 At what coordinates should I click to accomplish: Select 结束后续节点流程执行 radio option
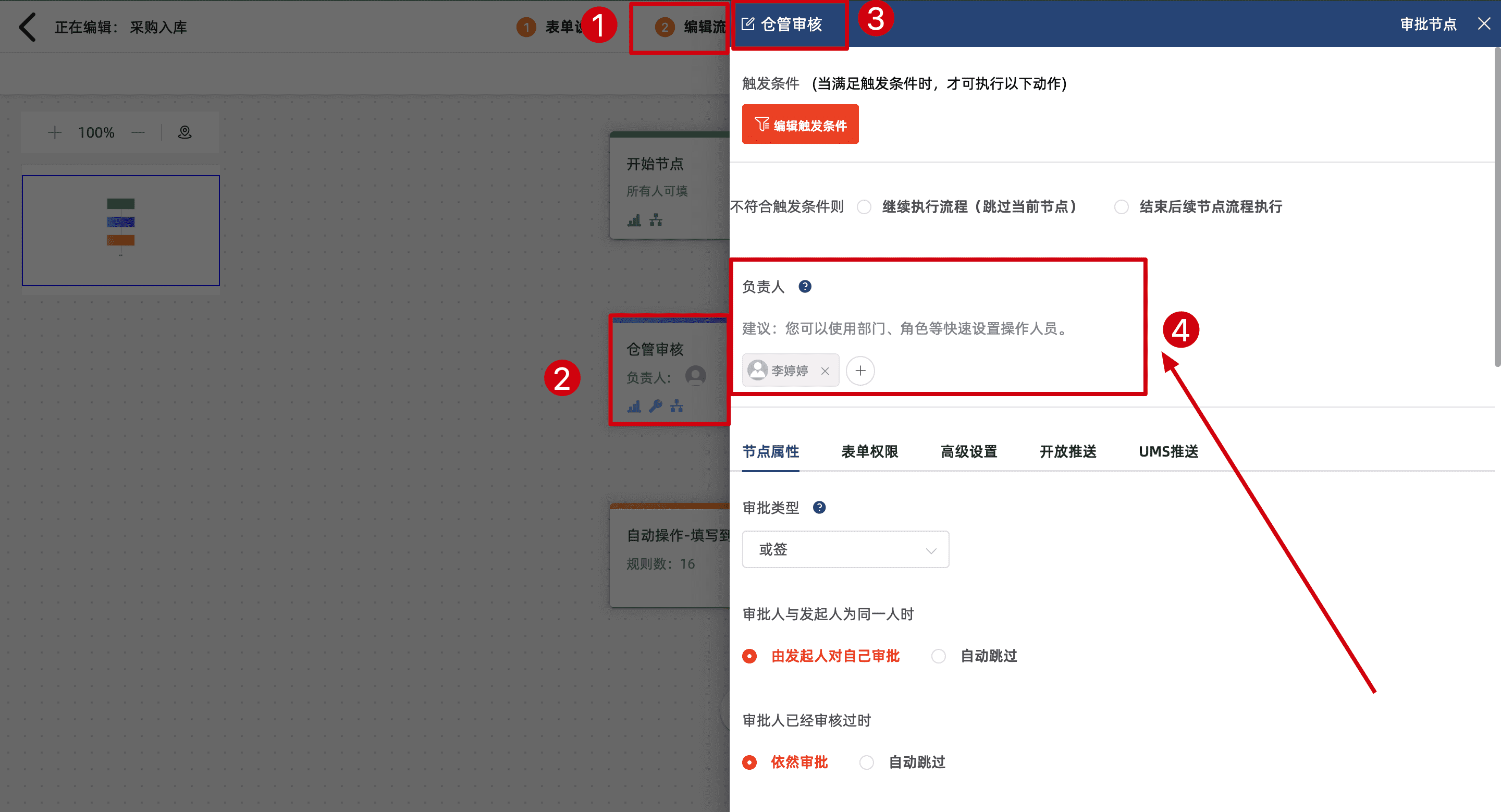(x=1121, y=207)
